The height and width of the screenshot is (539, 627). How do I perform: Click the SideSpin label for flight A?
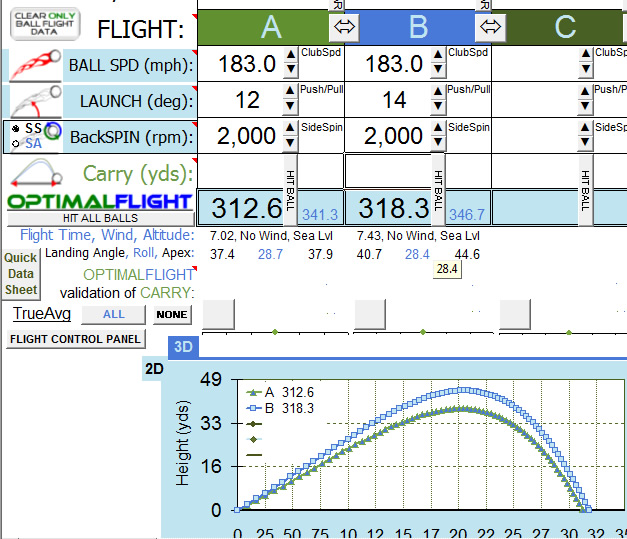tap(321, 127)
